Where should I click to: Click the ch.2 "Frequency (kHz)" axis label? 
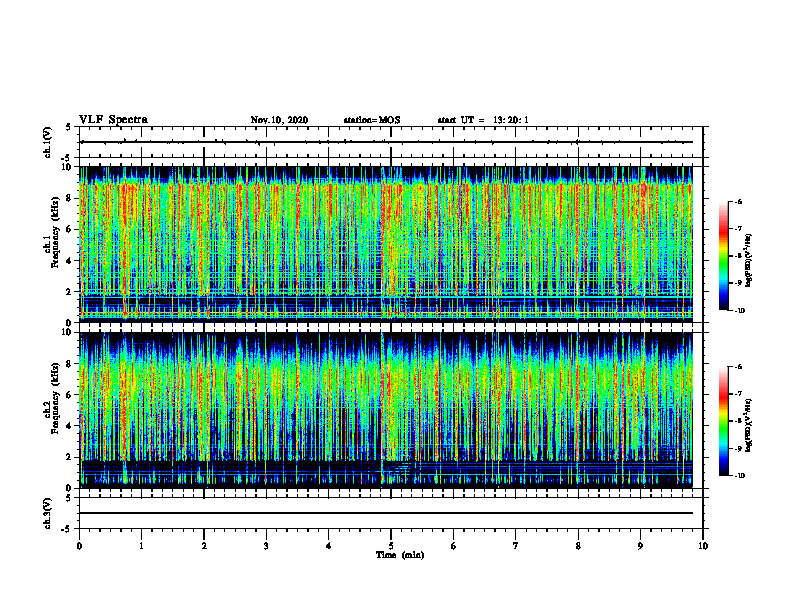click(55, 398)
